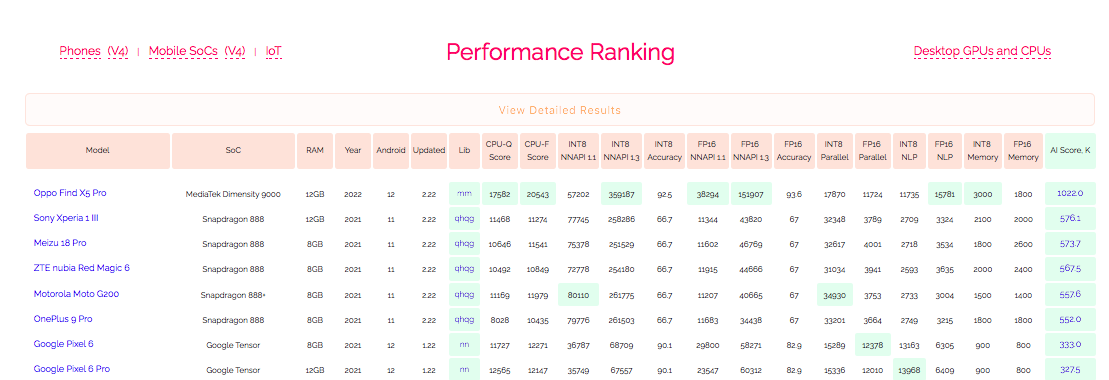
Task: Open the Meizu 18 Pro details
Action: (x=60, y=243)
